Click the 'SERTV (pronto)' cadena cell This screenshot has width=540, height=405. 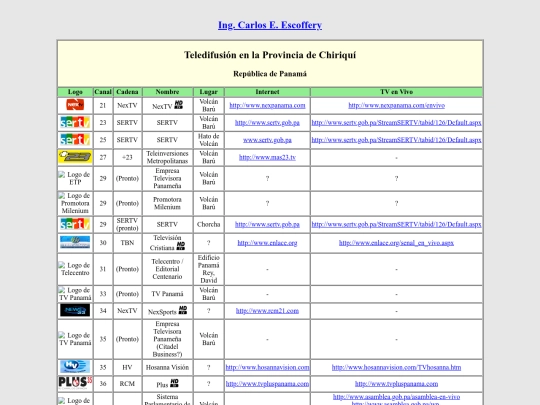point(127,225)
